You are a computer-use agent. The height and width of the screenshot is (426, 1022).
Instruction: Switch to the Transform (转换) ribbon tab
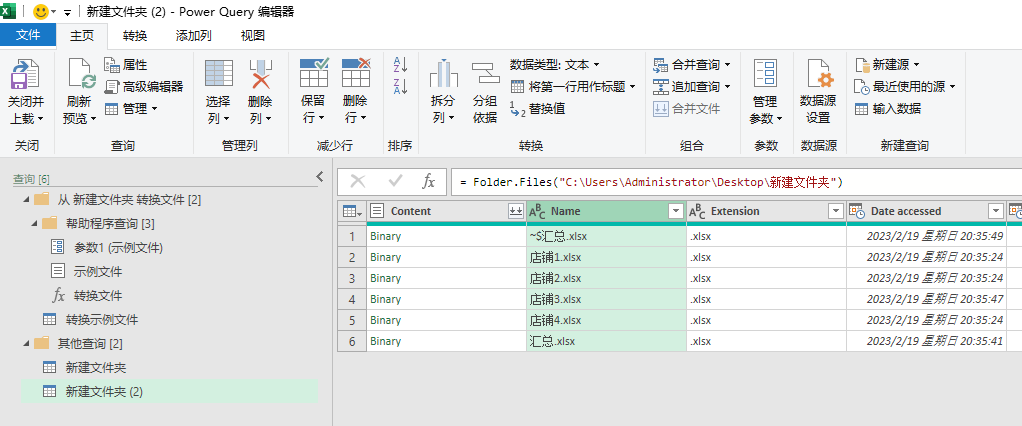135,36
